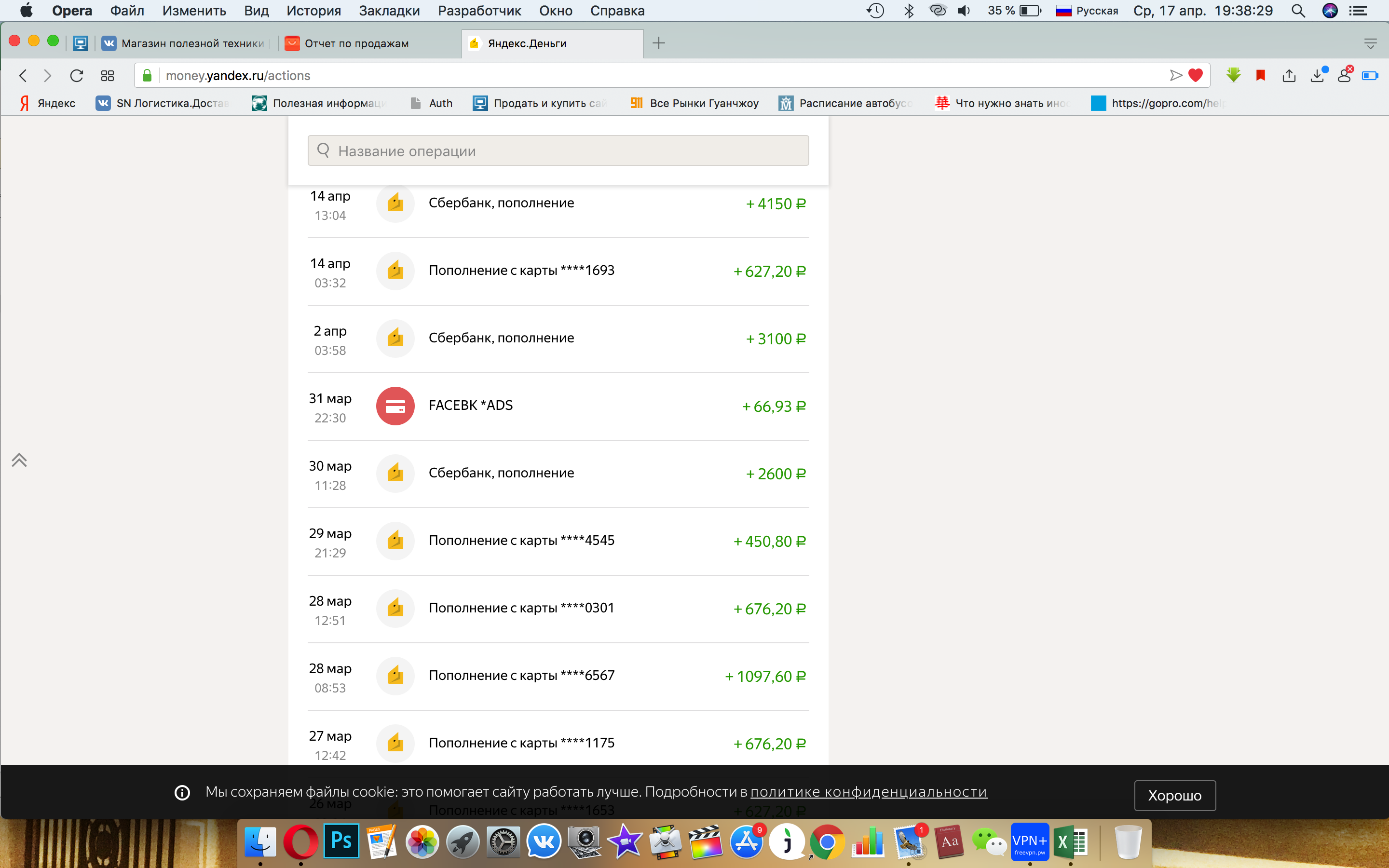This screenshot has width=1389, height=868.
Task: Open the tab menu icon at right of tab bar
Action: click(1370, 43)
